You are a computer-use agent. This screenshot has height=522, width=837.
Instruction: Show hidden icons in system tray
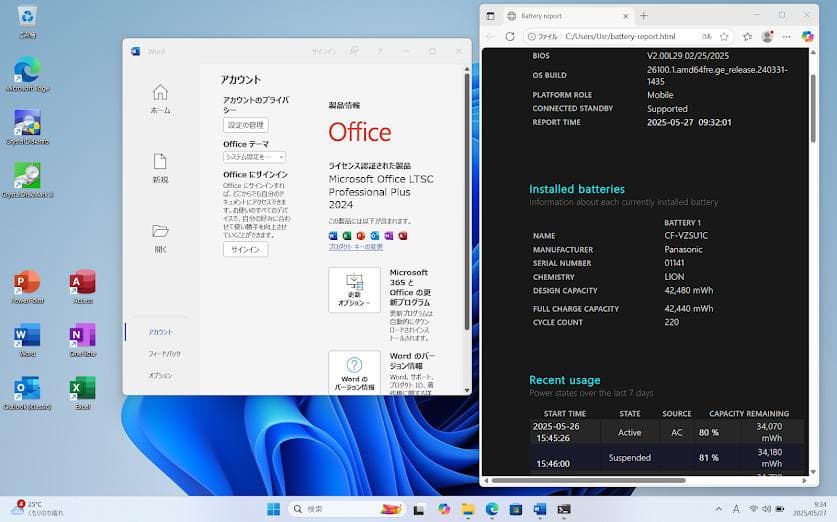tap(717, 509)
